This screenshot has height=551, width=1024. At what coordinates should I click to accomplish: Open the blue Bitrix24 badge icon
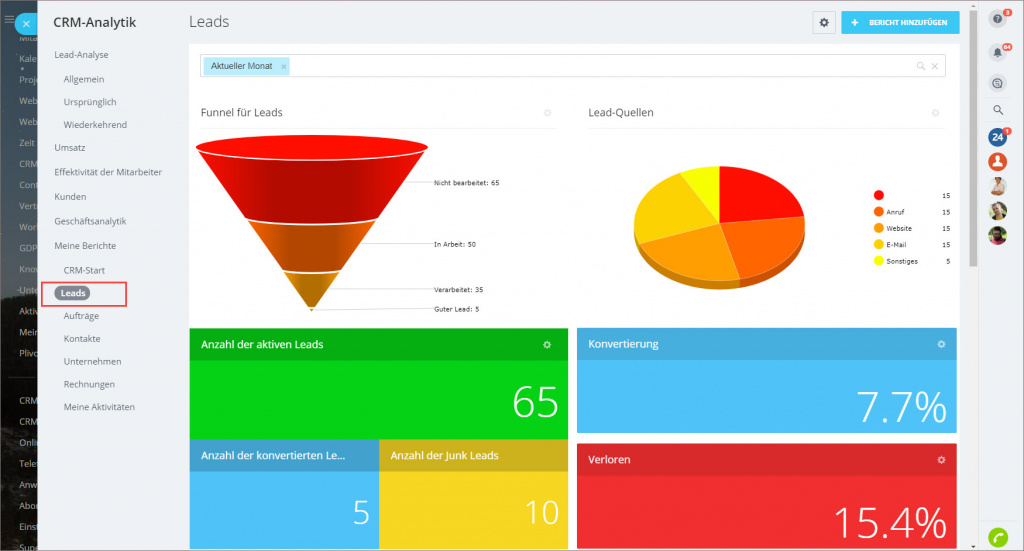tap(997, 137)
